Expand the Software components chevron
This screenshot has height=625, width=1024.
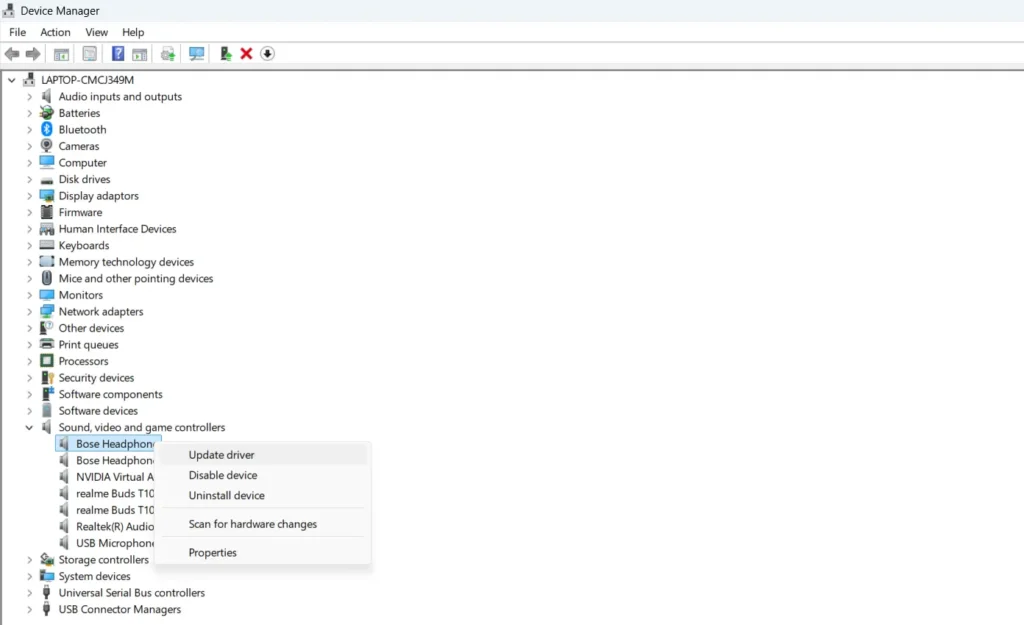(x=29, y=394)
